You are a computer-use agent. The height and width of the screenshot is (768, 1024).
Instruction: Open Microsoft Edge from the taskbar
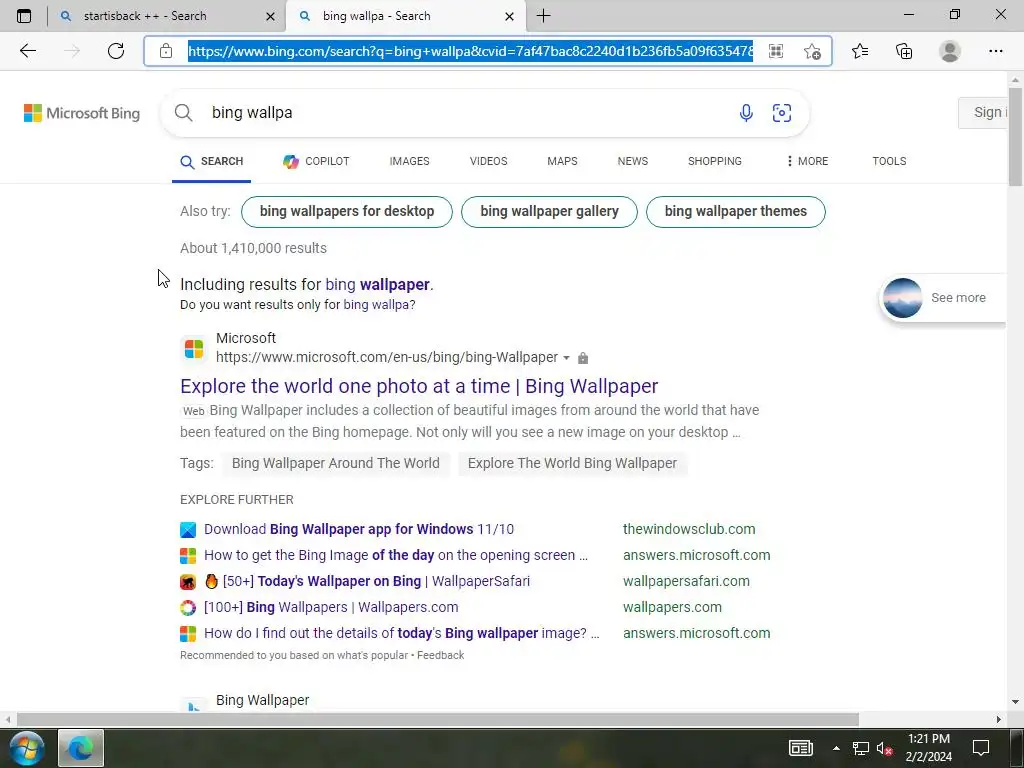tap(81, 748)
